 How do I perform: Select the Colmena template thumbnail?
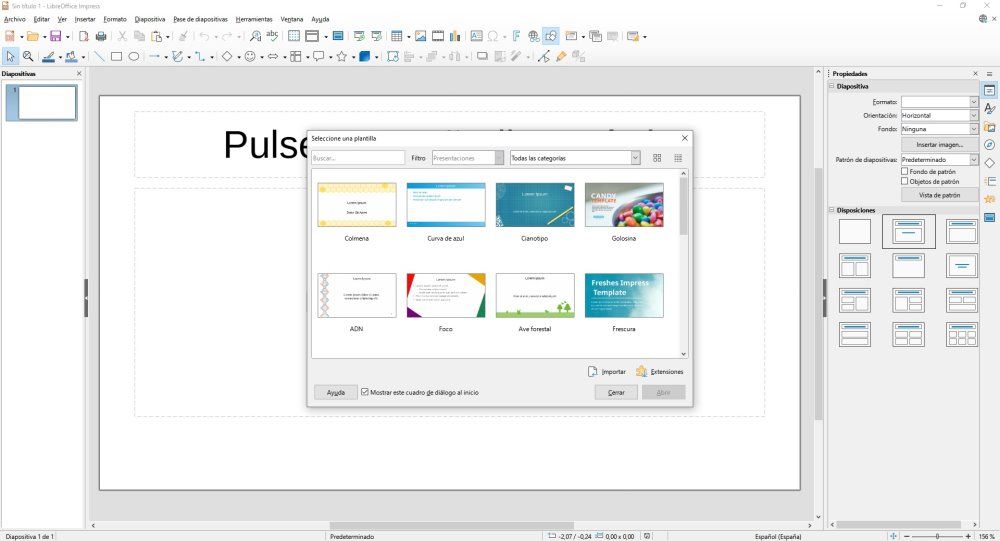(x=357, y=205)
